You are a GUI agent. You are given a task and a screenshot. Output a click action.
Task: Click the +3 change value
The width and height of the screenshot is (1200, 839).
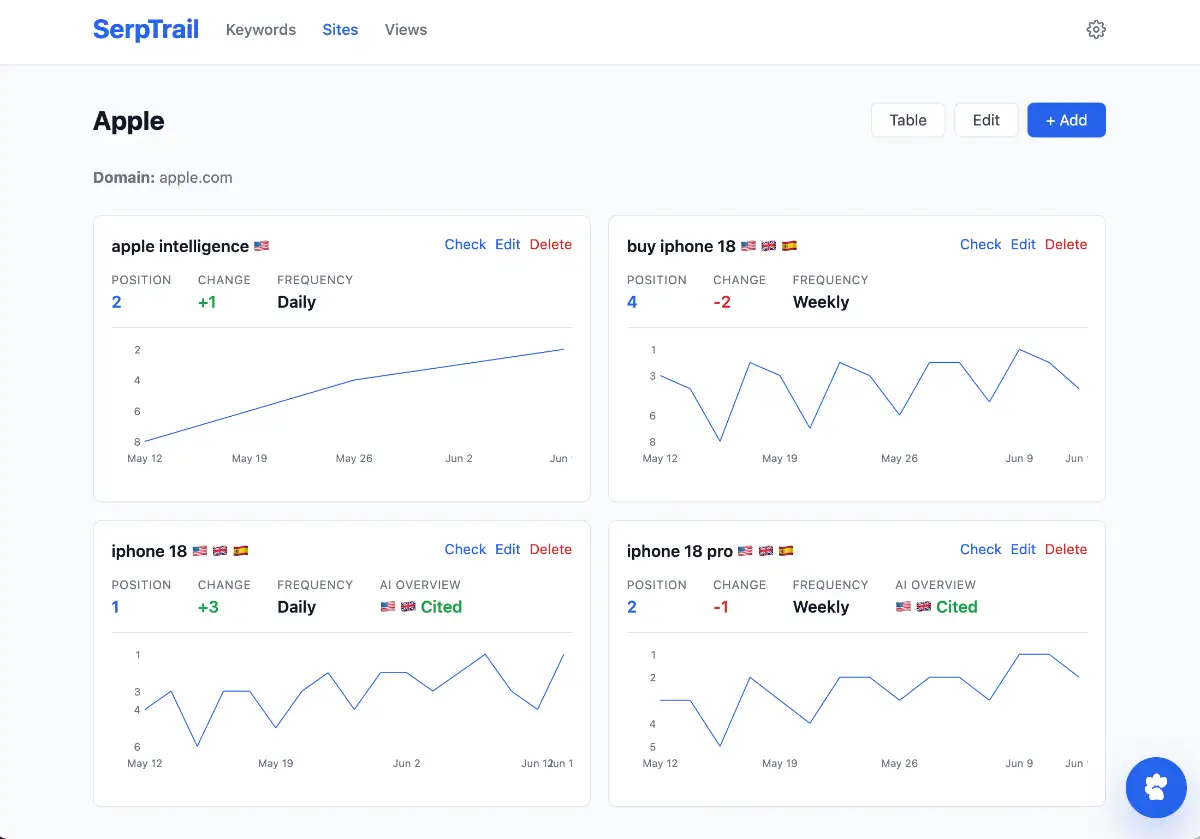208,607
